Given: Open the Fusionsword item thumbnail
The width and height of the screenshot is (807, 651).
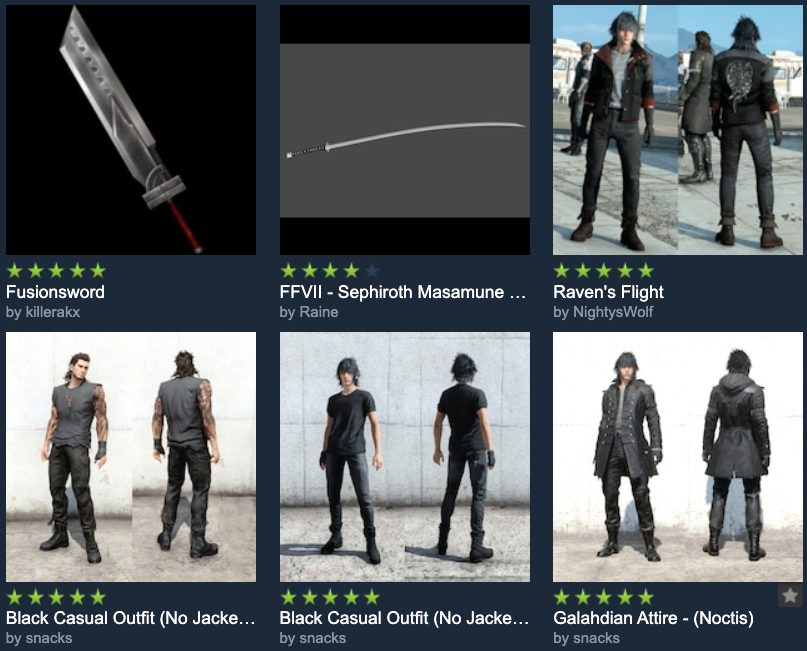Looking at the screenshot, I should (131, 130).
